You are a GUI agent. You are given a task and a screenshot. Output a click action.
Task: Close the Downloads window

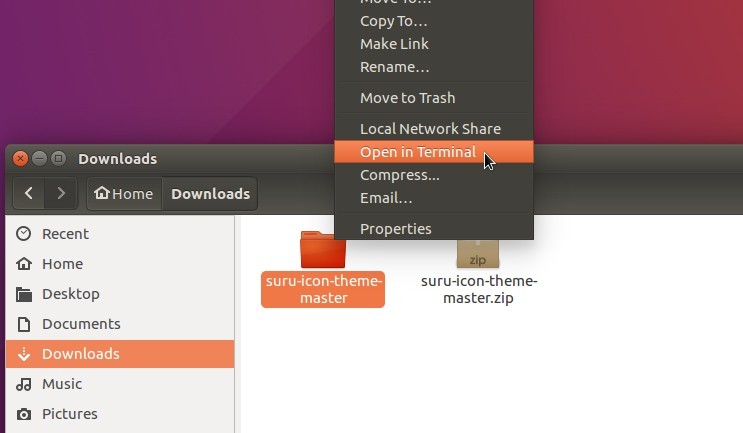(x=20, y=158)
